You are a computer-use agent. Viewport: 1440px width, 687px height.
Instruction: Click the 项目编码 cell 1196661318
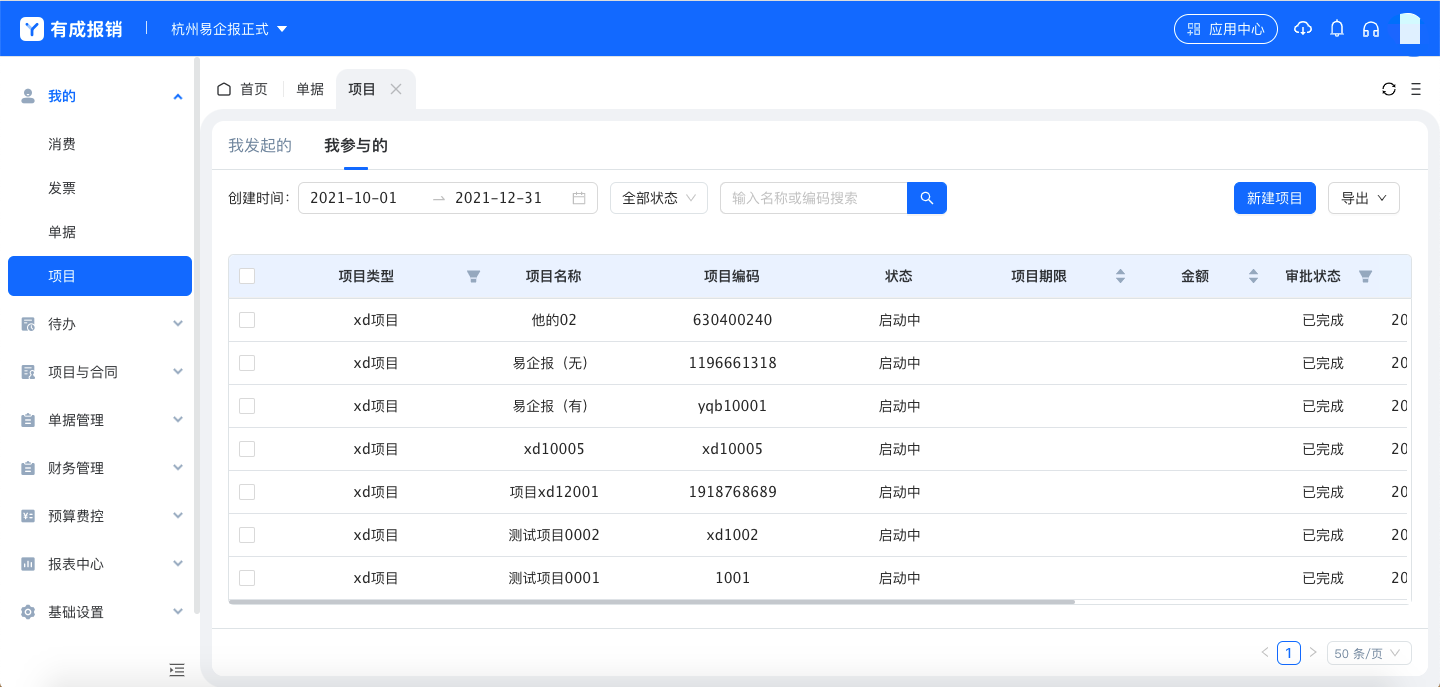click(732, 363)
